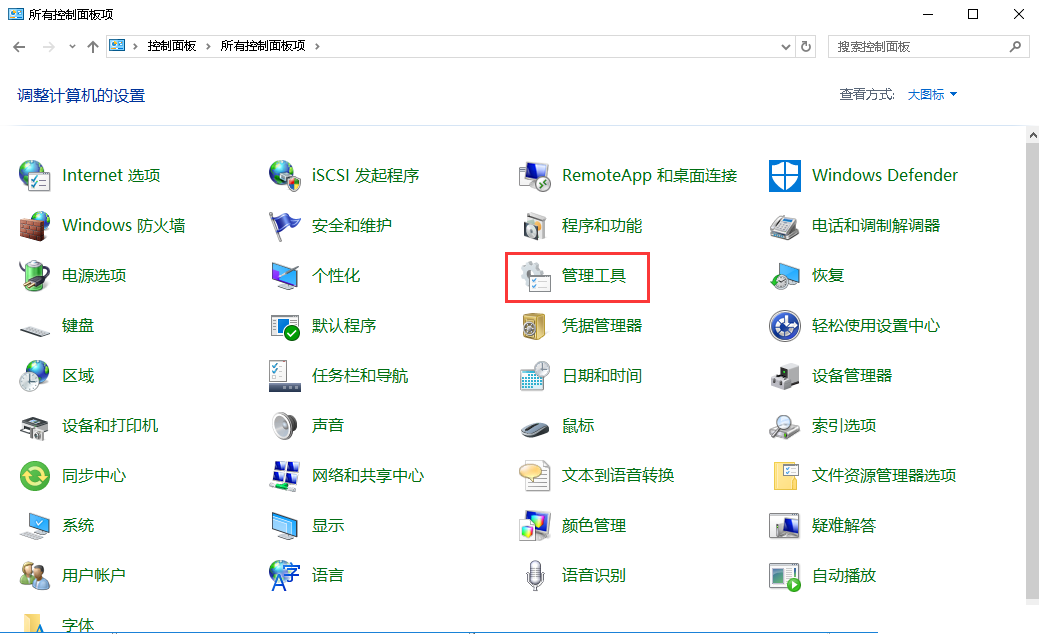Open the 恢复 icon
This screenshot has height=634, width=1039.
[x=785, y=276]
